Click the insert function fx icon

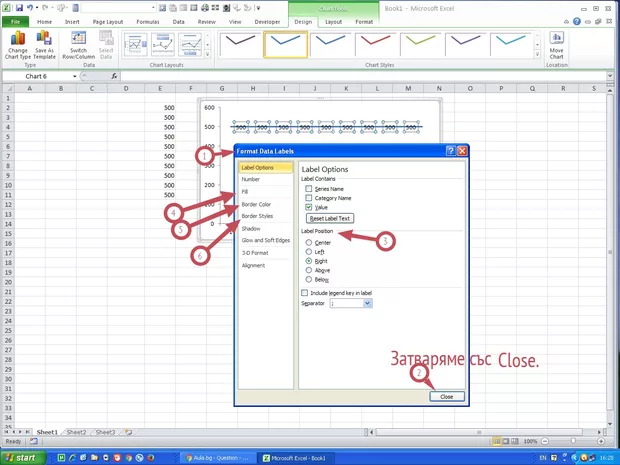tap(115, 76)
